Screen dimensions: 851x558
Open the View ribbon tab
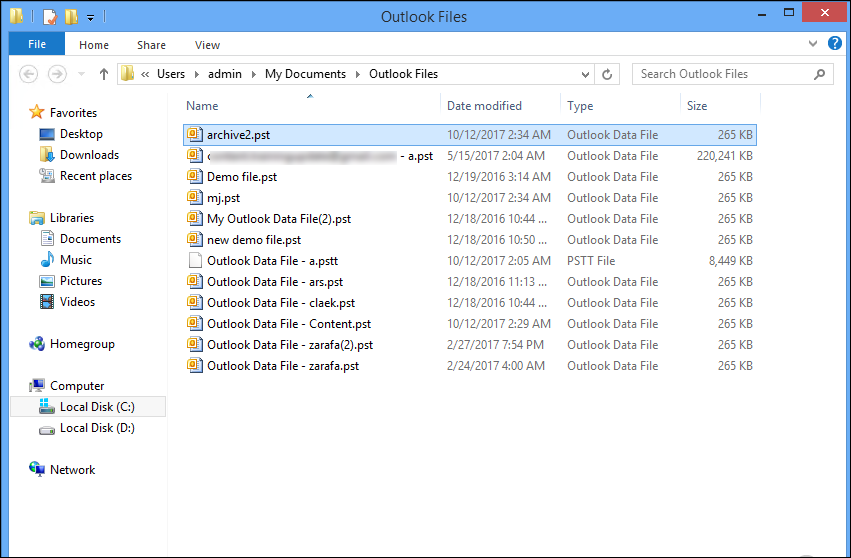coord(207,45)
